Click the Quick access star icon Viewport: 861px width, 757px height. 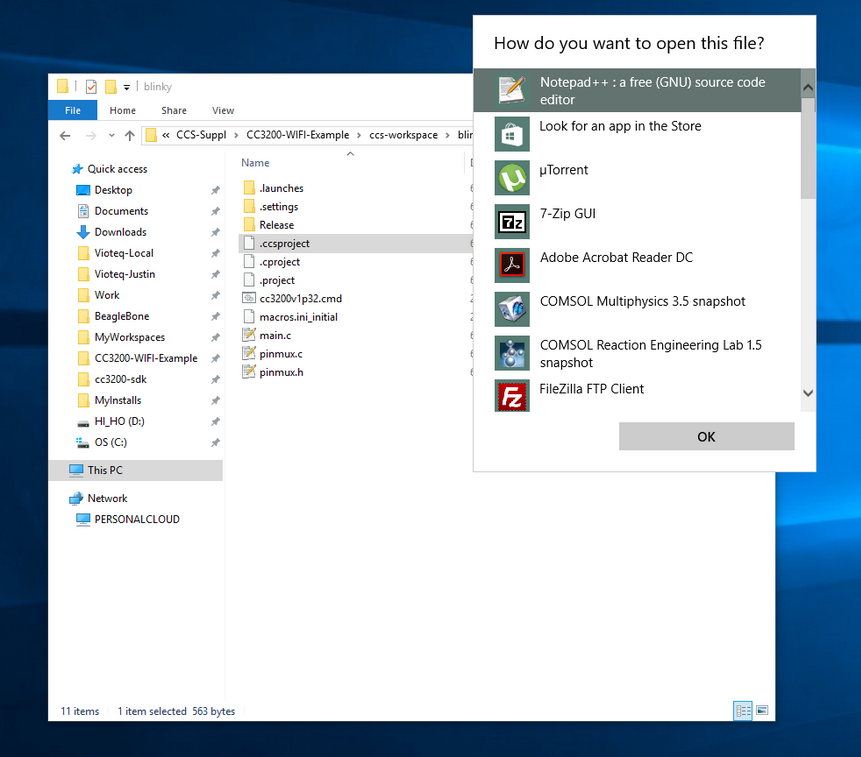(x=77, y=169)
